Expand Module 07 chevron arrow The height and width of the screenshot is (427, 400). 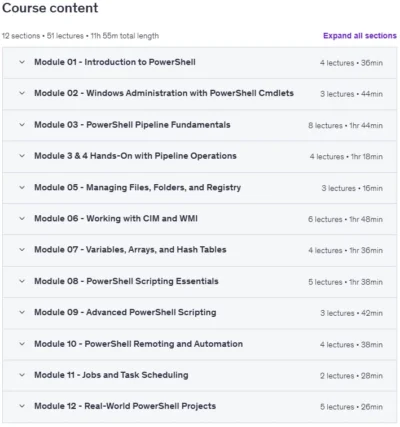22,250
